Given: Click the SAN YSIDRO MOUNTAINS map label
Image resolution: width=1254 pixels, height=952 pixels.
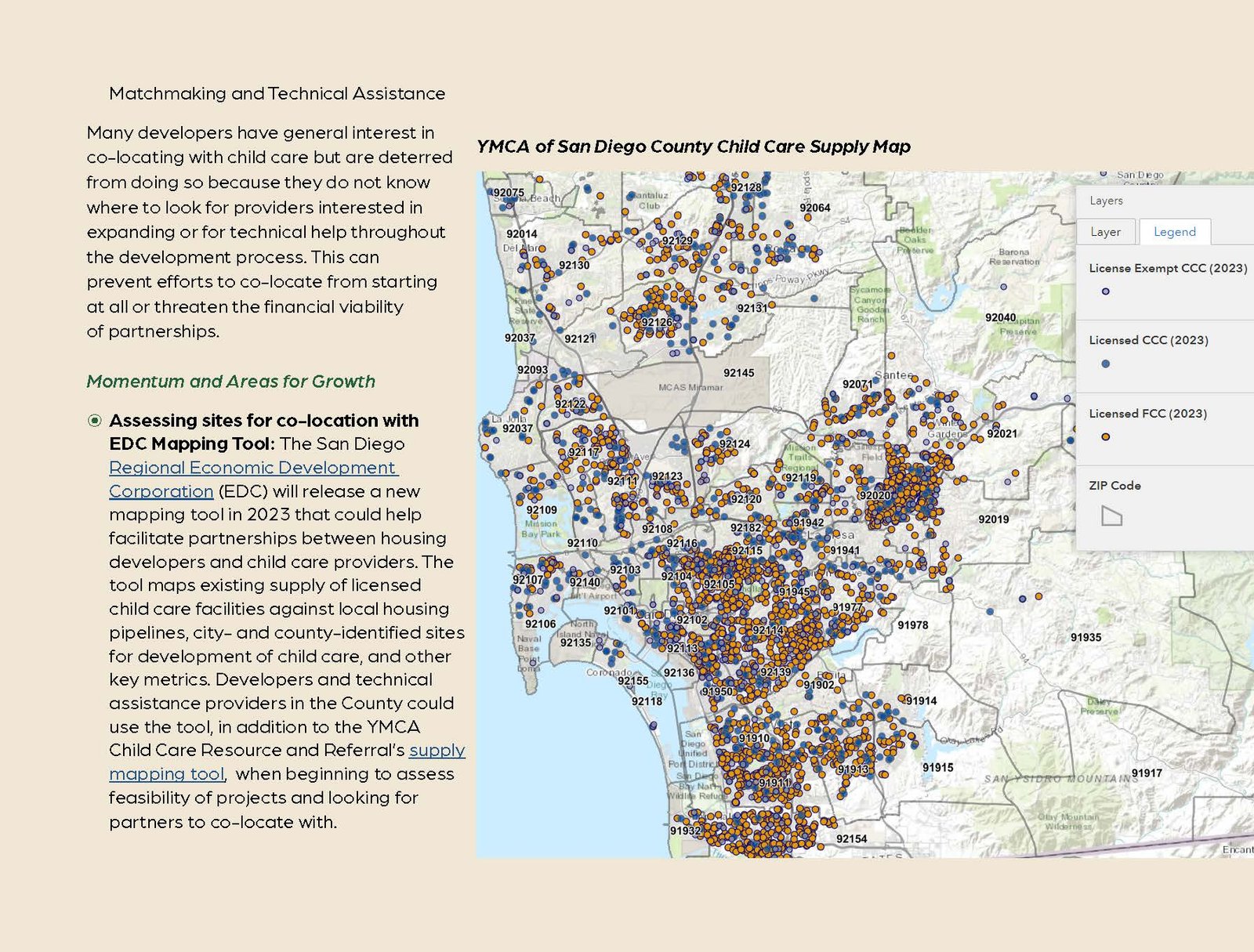Looking at the screenshot, I should [1060, 779].
